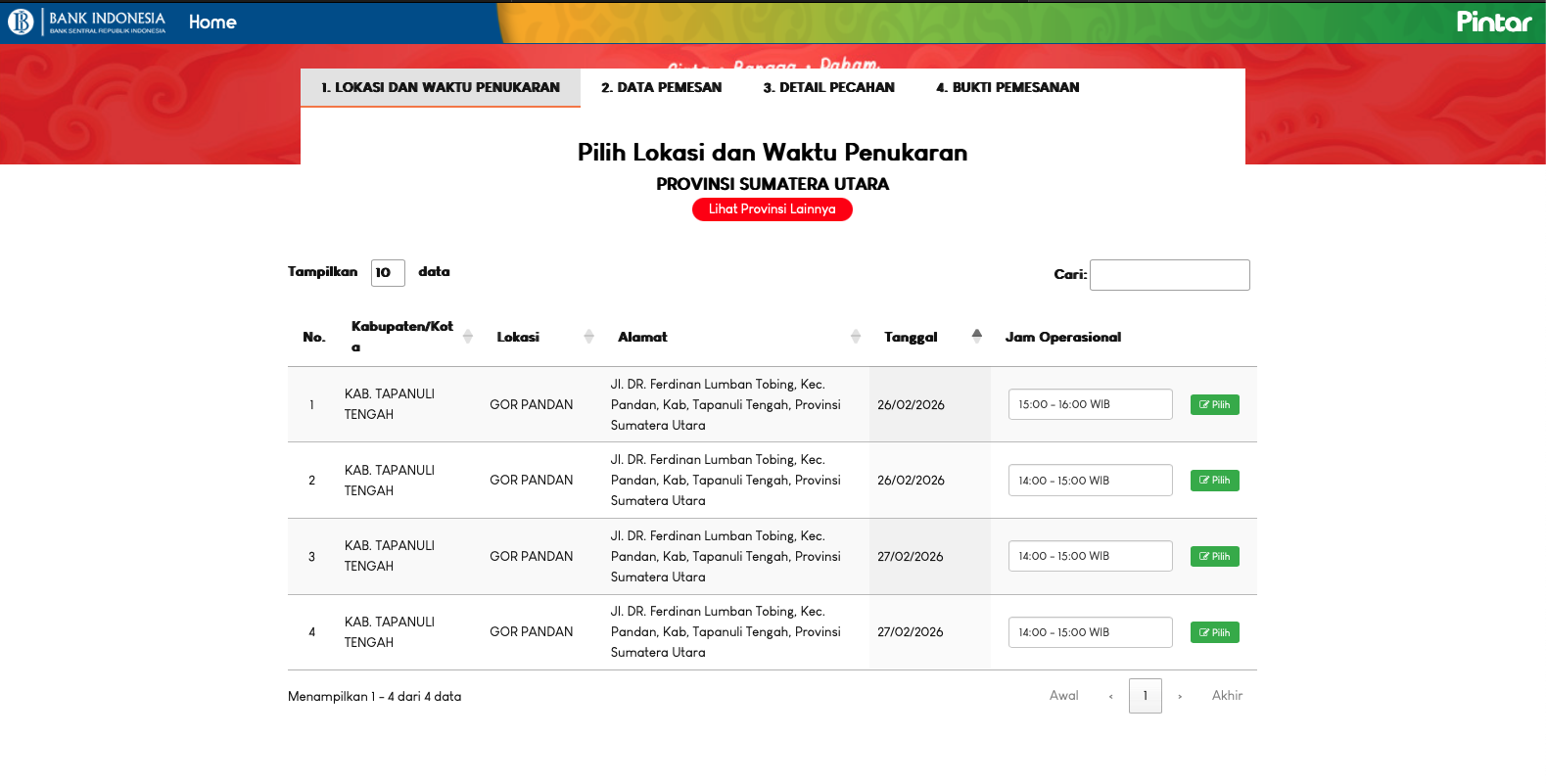Go to last page with Akhir
Image resolution: width=1546 pixels, height=784 pixels.
coord(1227,696)
